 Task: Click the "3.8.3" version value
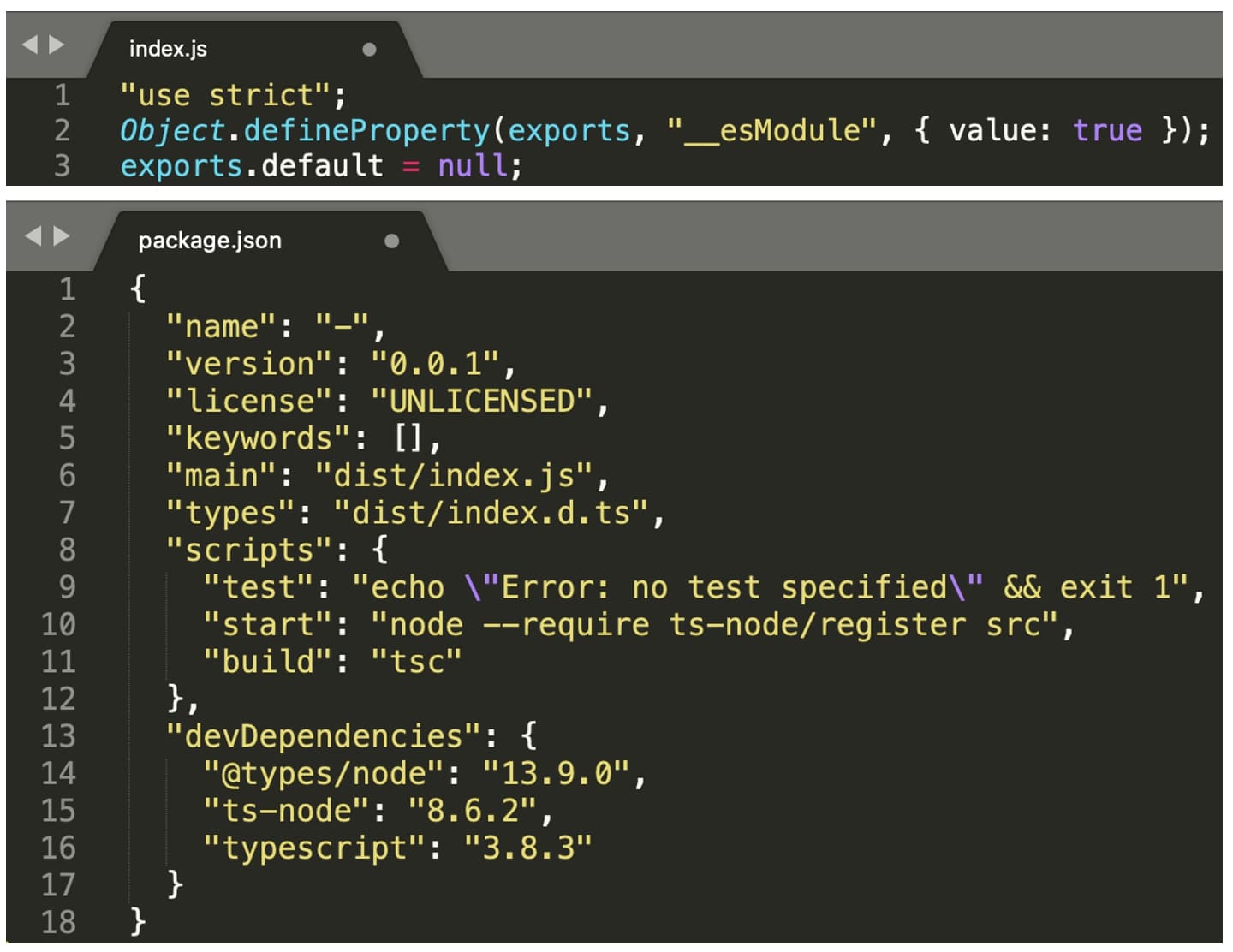click(x=528, y=848)
